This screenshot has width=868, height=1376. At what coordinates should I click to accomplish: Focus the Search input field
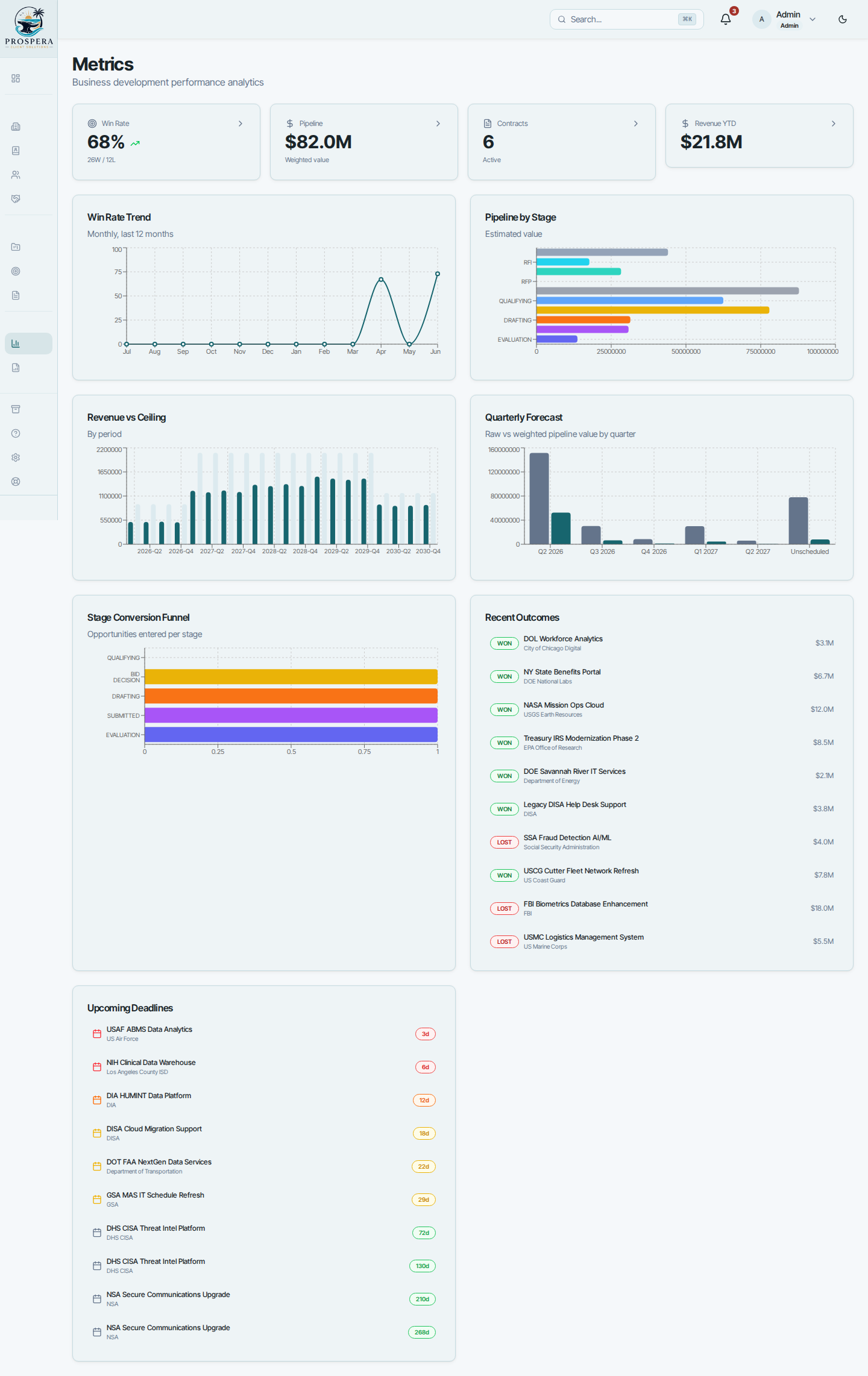click(x=627, y=19)
